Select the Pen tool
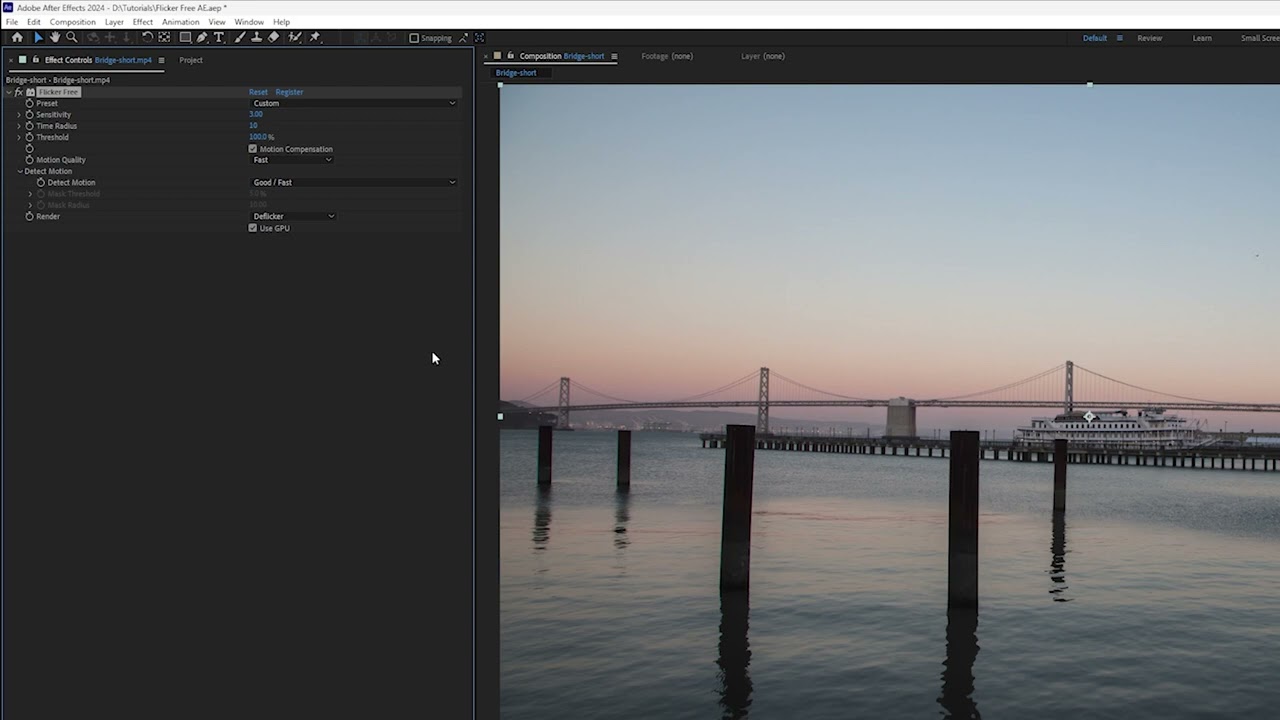 click(x=202, y=37)
